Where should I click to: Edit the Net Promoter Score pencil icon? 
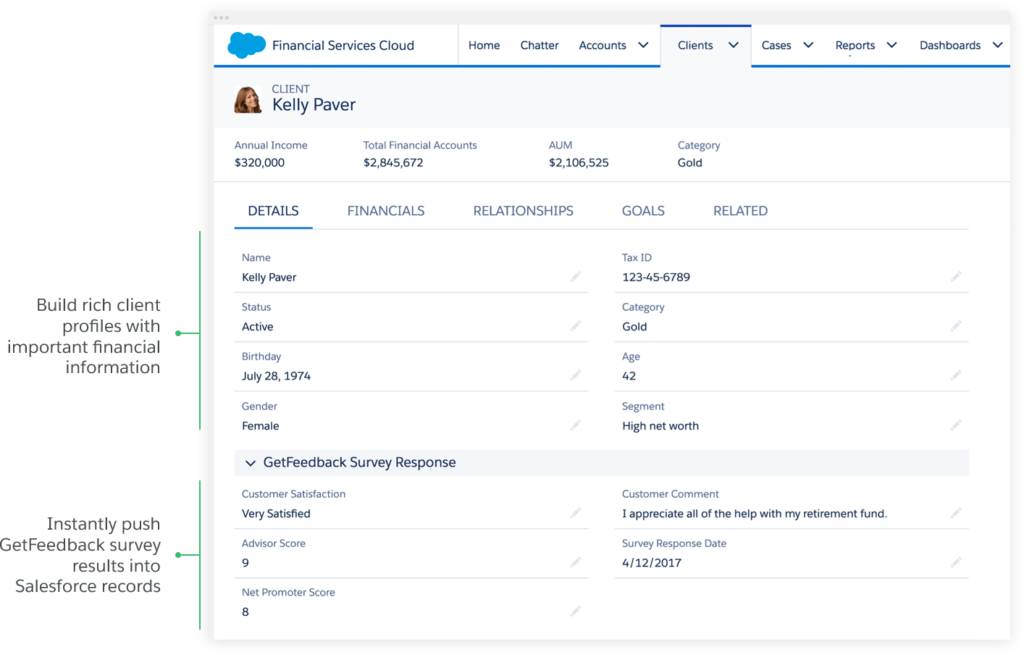tap(575, 612)
